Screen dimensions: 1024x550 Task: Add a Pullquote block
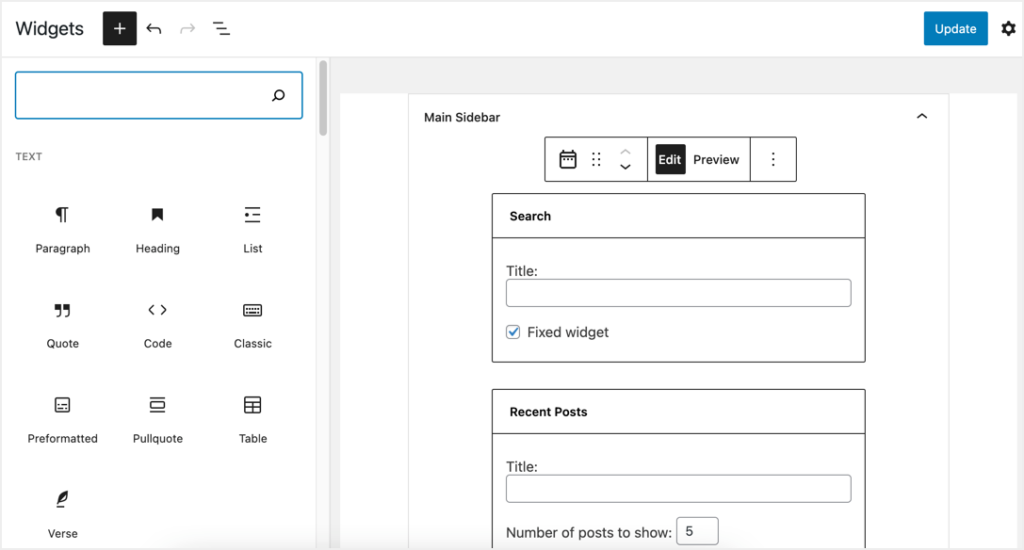[157, 419]
